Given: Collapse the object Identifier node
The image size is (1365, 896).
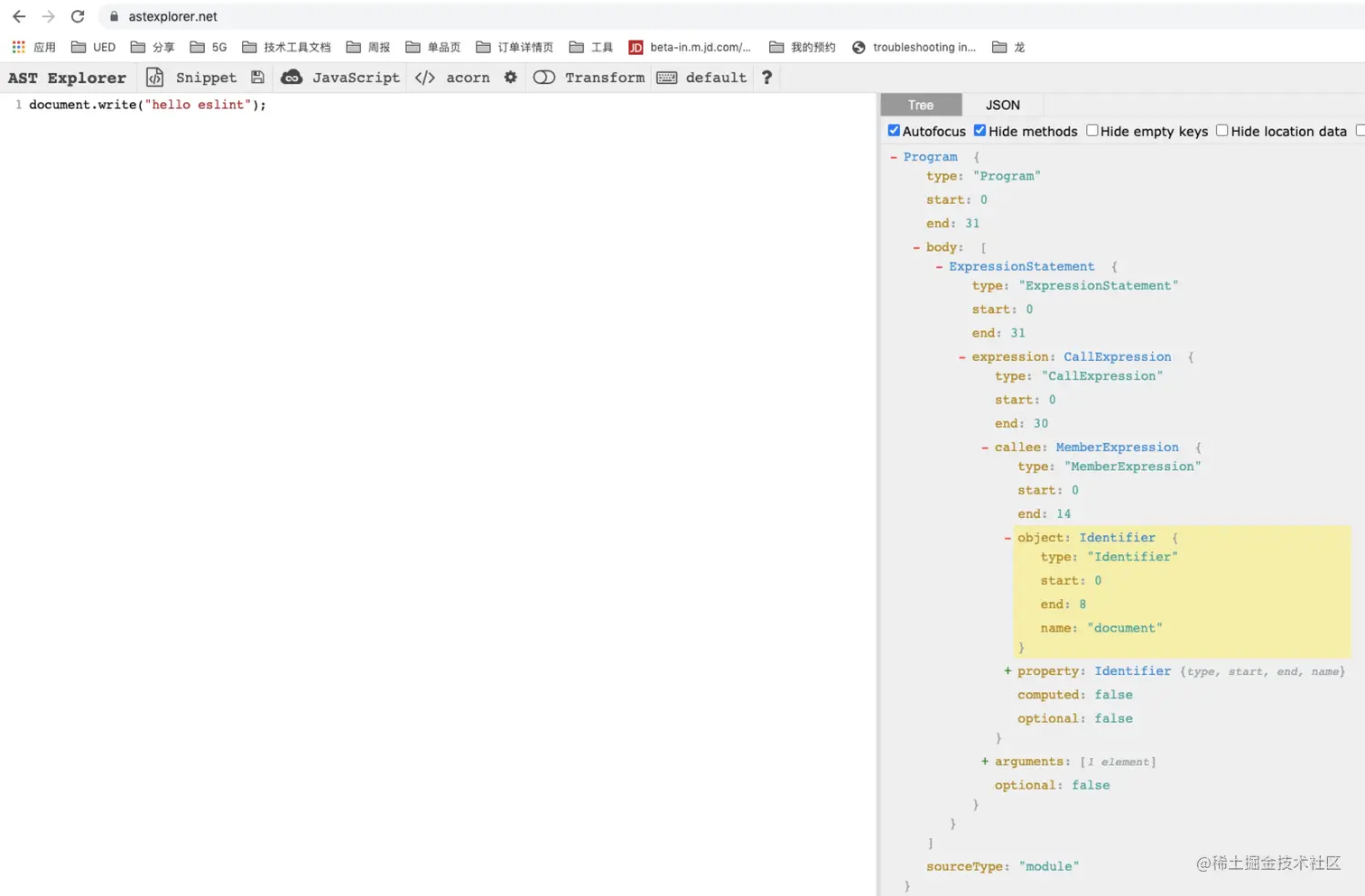Looking at the screenshot, I should 1007,538.
